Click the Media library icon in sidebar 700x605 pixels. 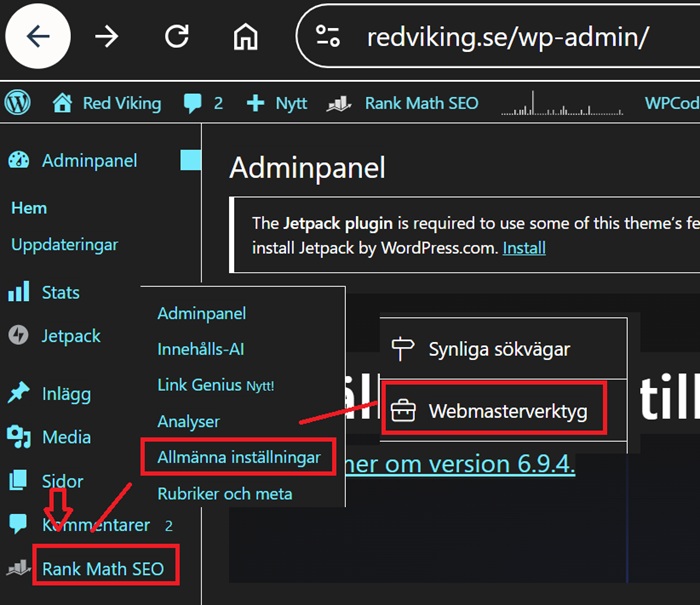18,437
